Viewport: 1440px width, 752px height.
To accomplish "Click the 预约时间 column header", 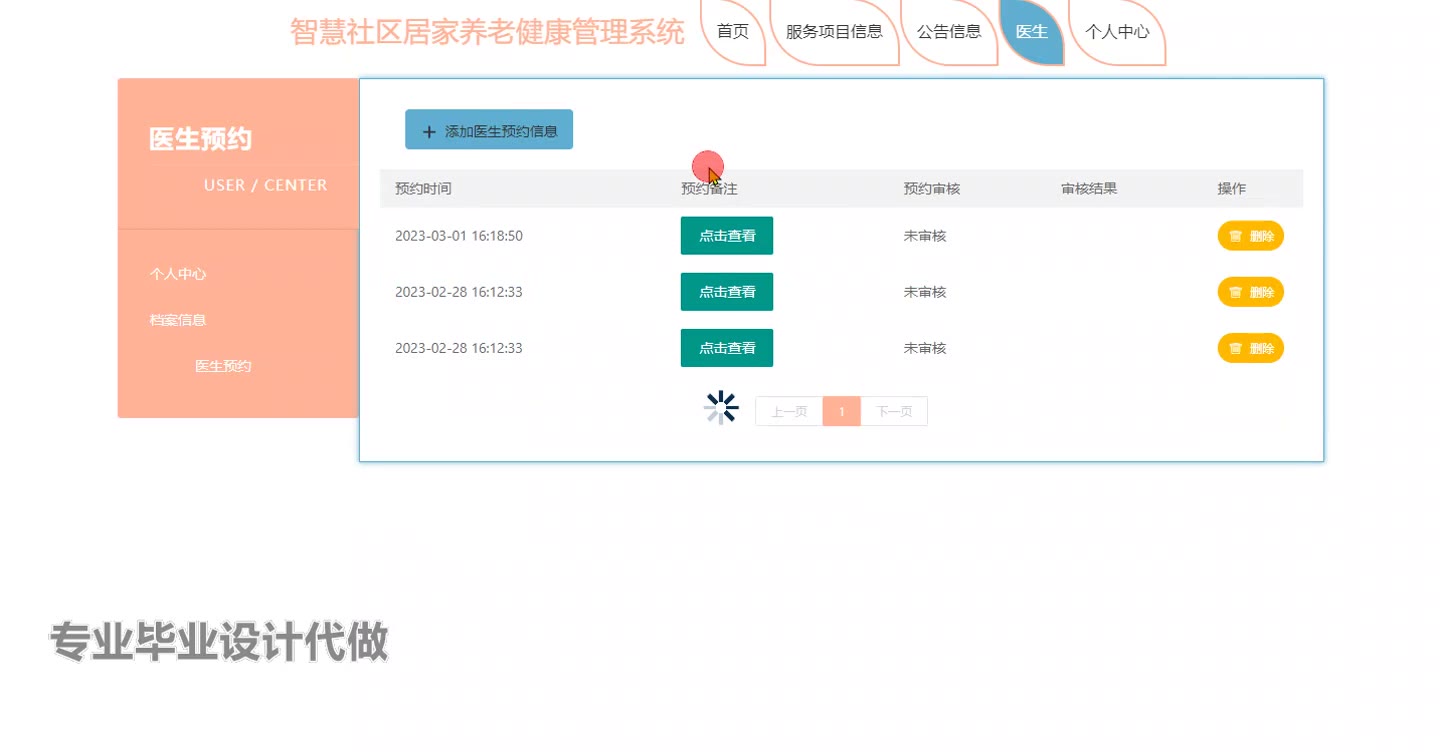I will [423, 189].
